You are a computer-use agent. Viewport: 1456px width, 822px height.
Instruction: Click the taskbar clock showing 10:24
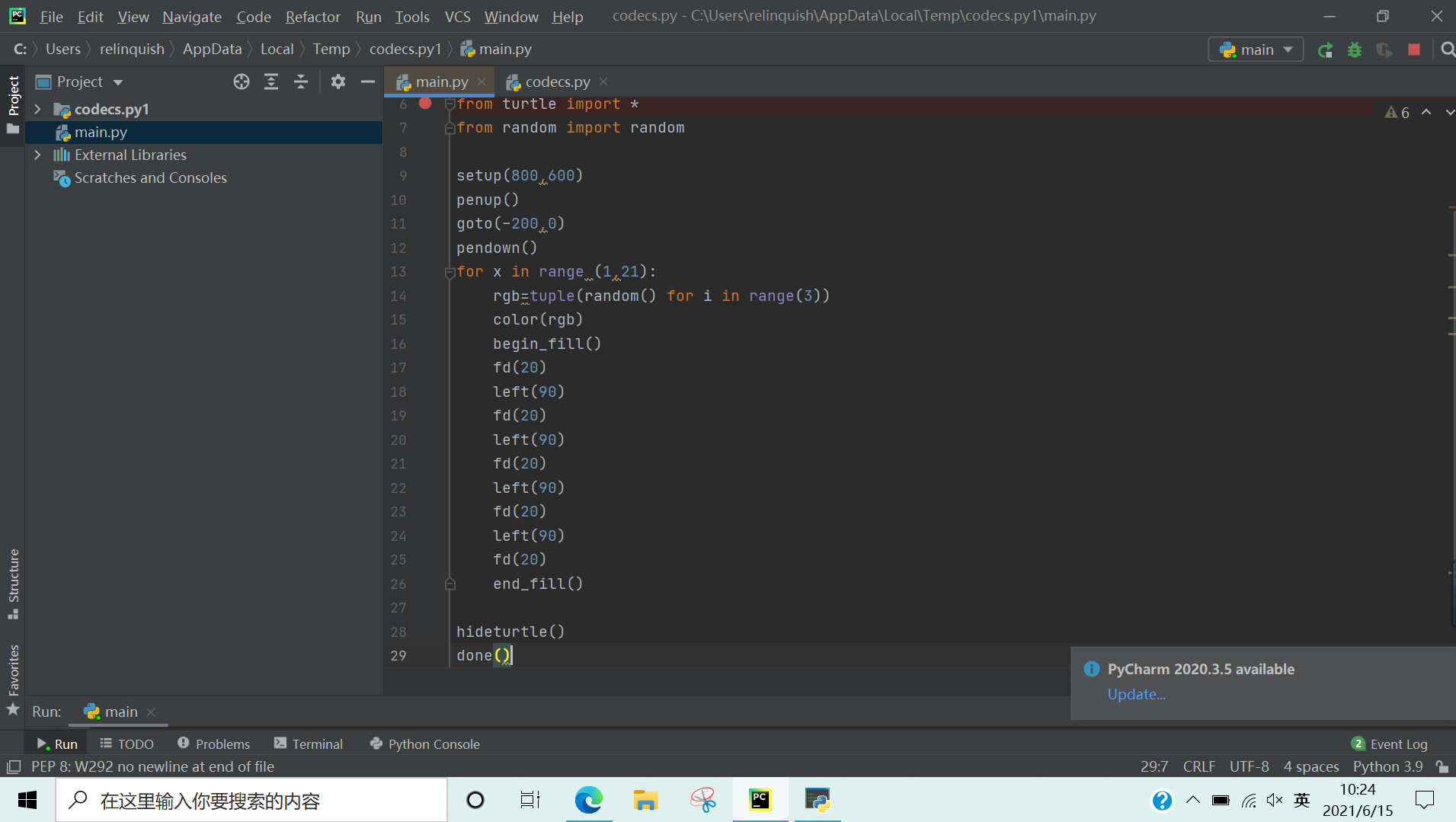pos(1358,800)
